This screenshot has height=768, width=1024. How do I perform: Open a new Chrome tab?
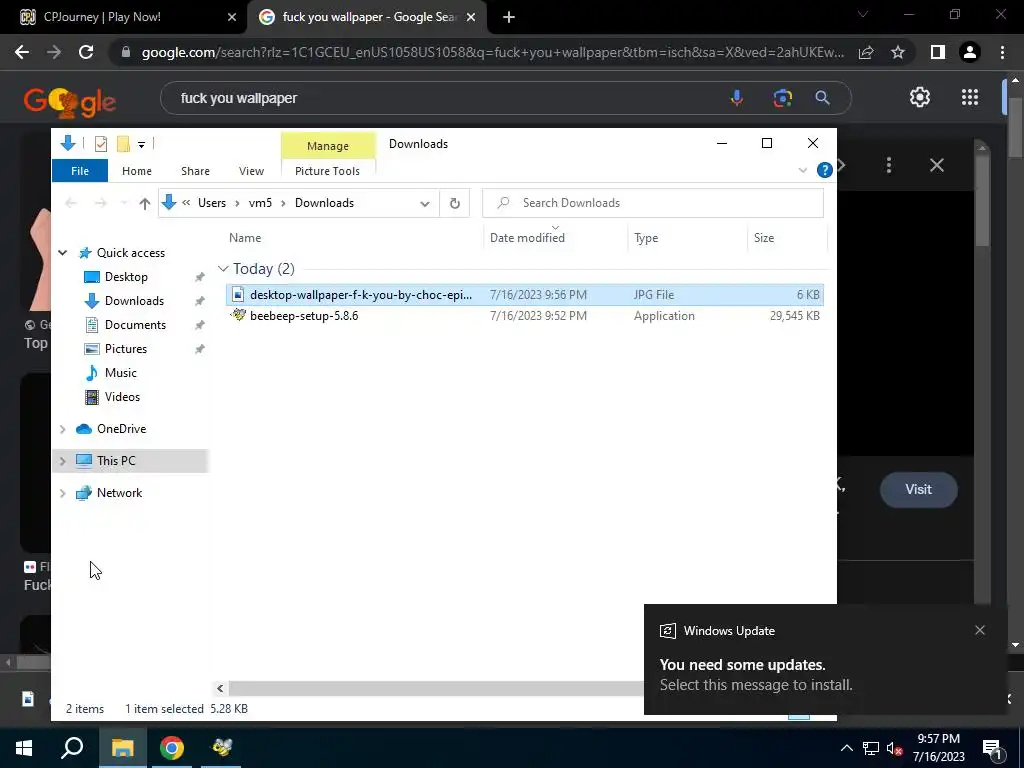(x=509, y=18)
